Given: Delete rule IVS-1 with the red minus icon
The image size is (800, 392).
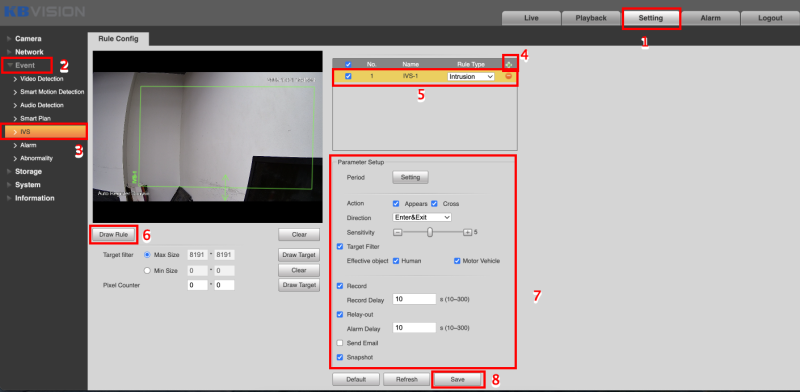Looking at the screenshot, I should tap(508, 76).
